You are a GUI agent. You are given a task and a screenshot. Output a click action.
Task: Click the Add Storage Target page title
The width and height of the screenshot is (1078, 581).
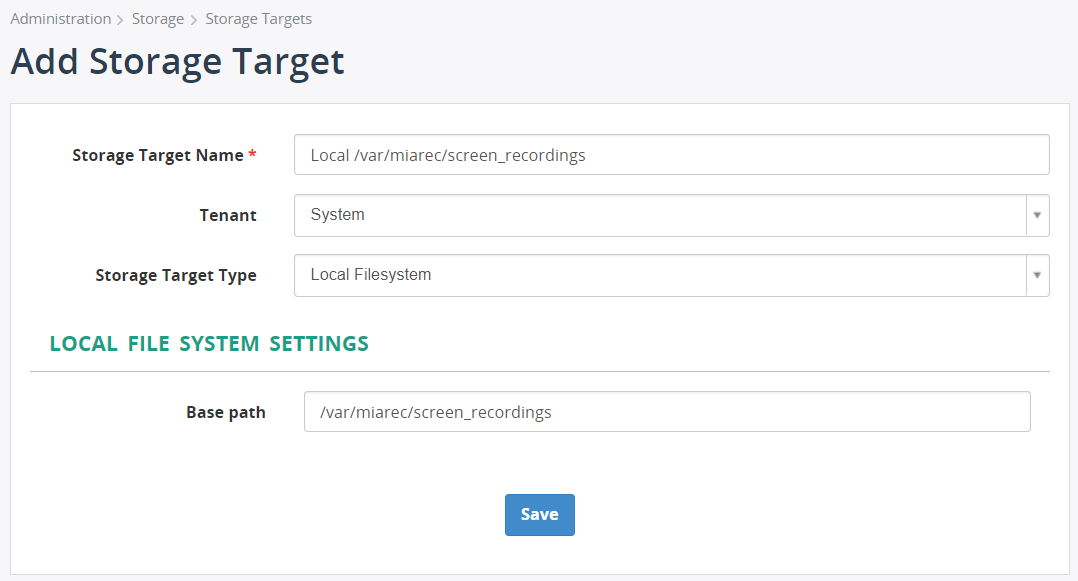click(177, 61)
